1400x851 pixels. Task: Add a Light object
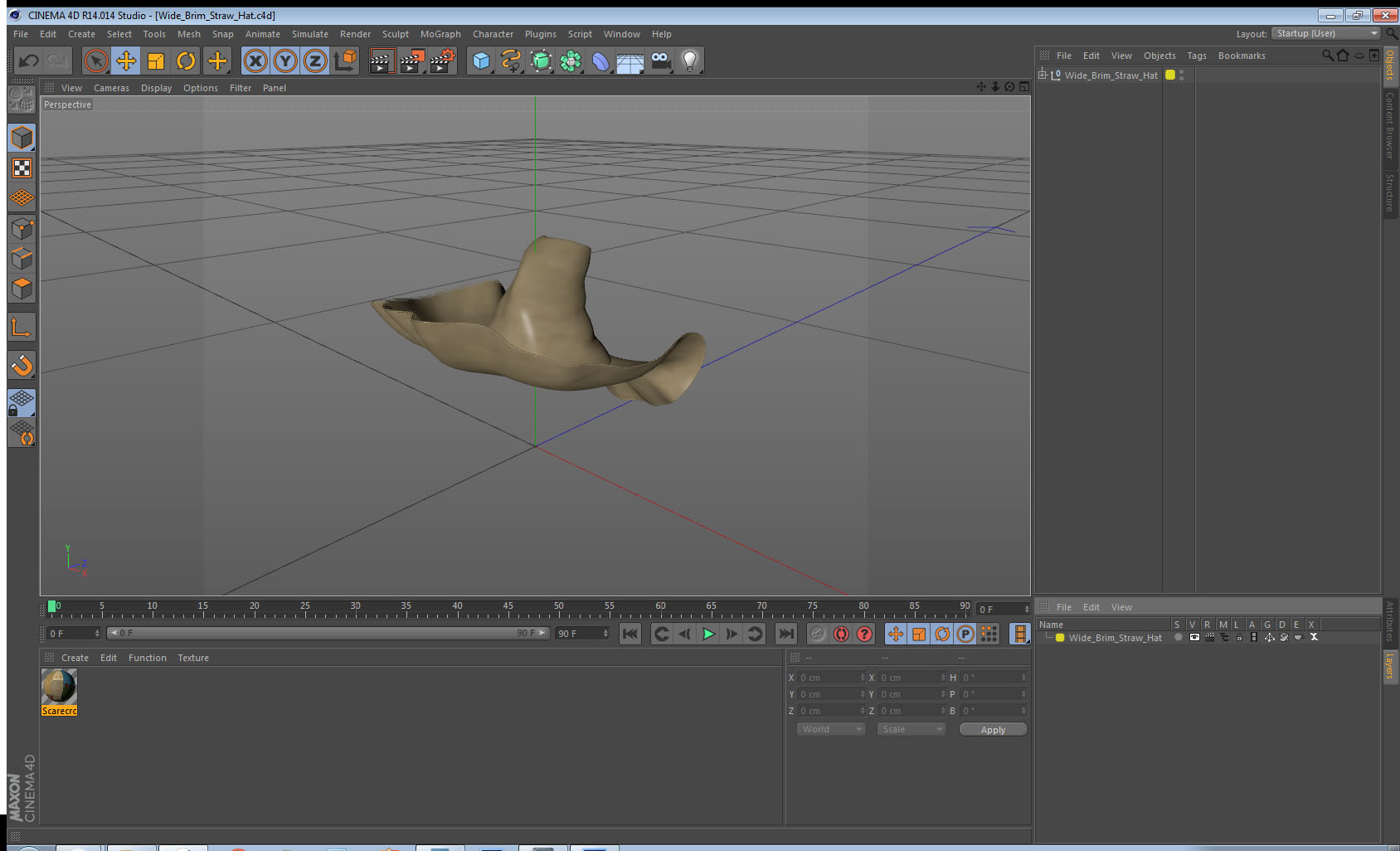690,61
